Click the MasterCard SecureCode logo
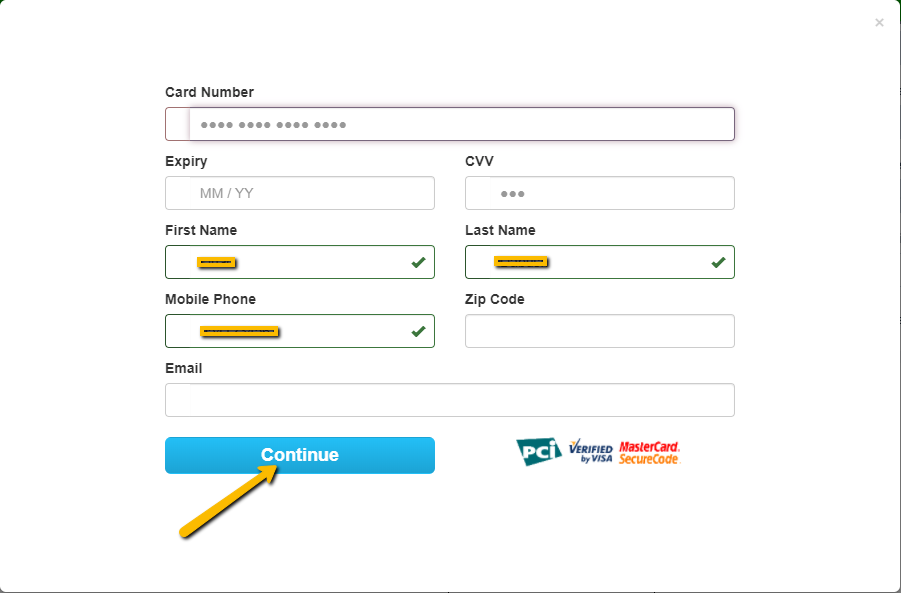Viewport: 901px width, 593px height. (x=650, y=453)
